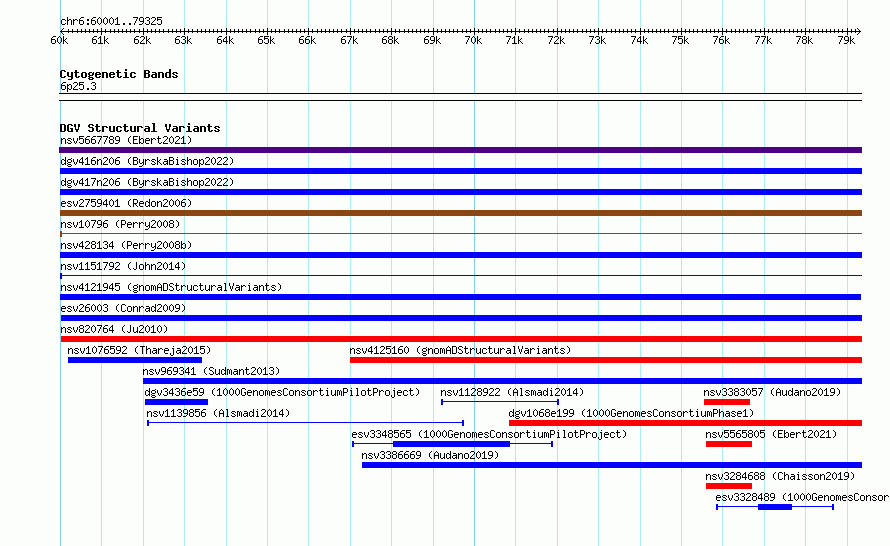Click the 60k ruler position

coord(59,40)
